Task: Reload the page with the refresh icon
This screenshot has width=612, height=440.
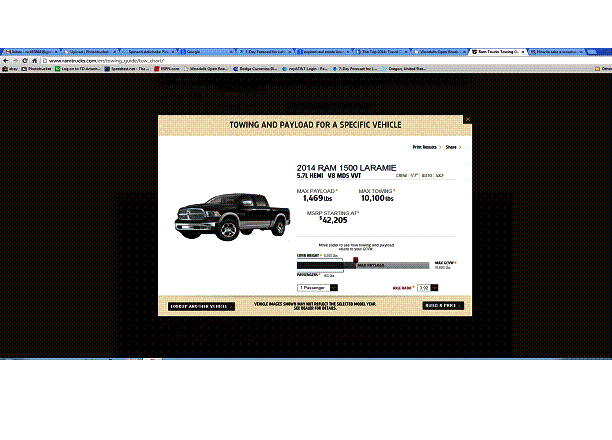Action: click(x=25, y=61)
